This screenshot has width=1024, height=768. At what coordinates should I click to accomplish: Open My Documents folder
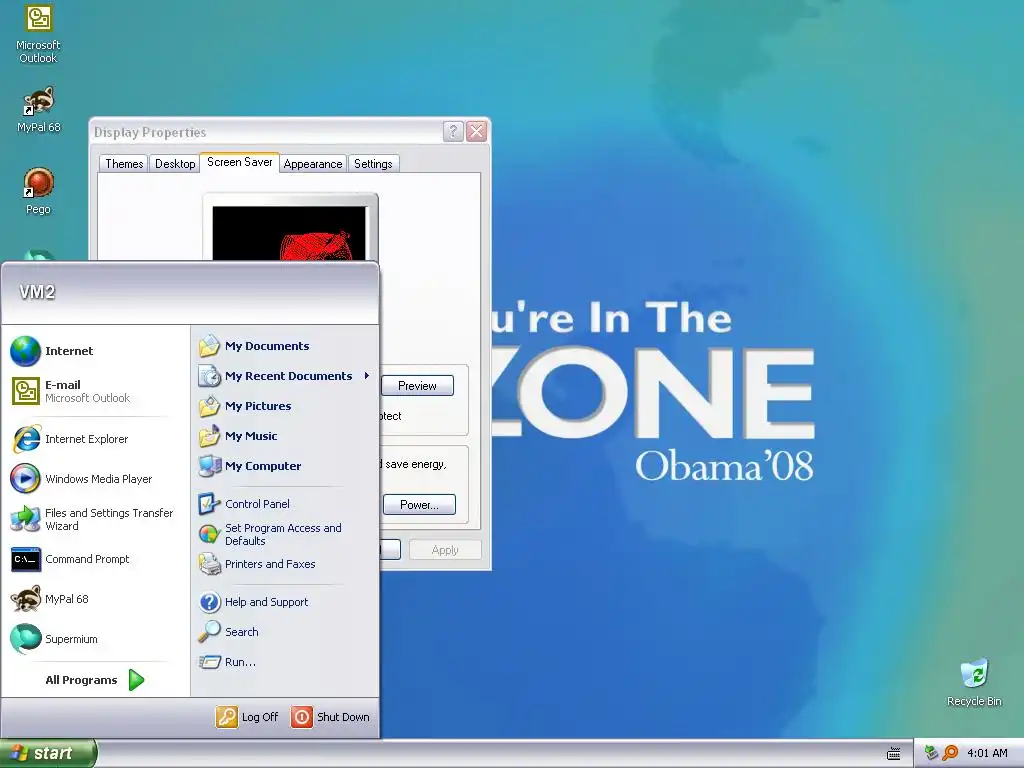(285, 346)
